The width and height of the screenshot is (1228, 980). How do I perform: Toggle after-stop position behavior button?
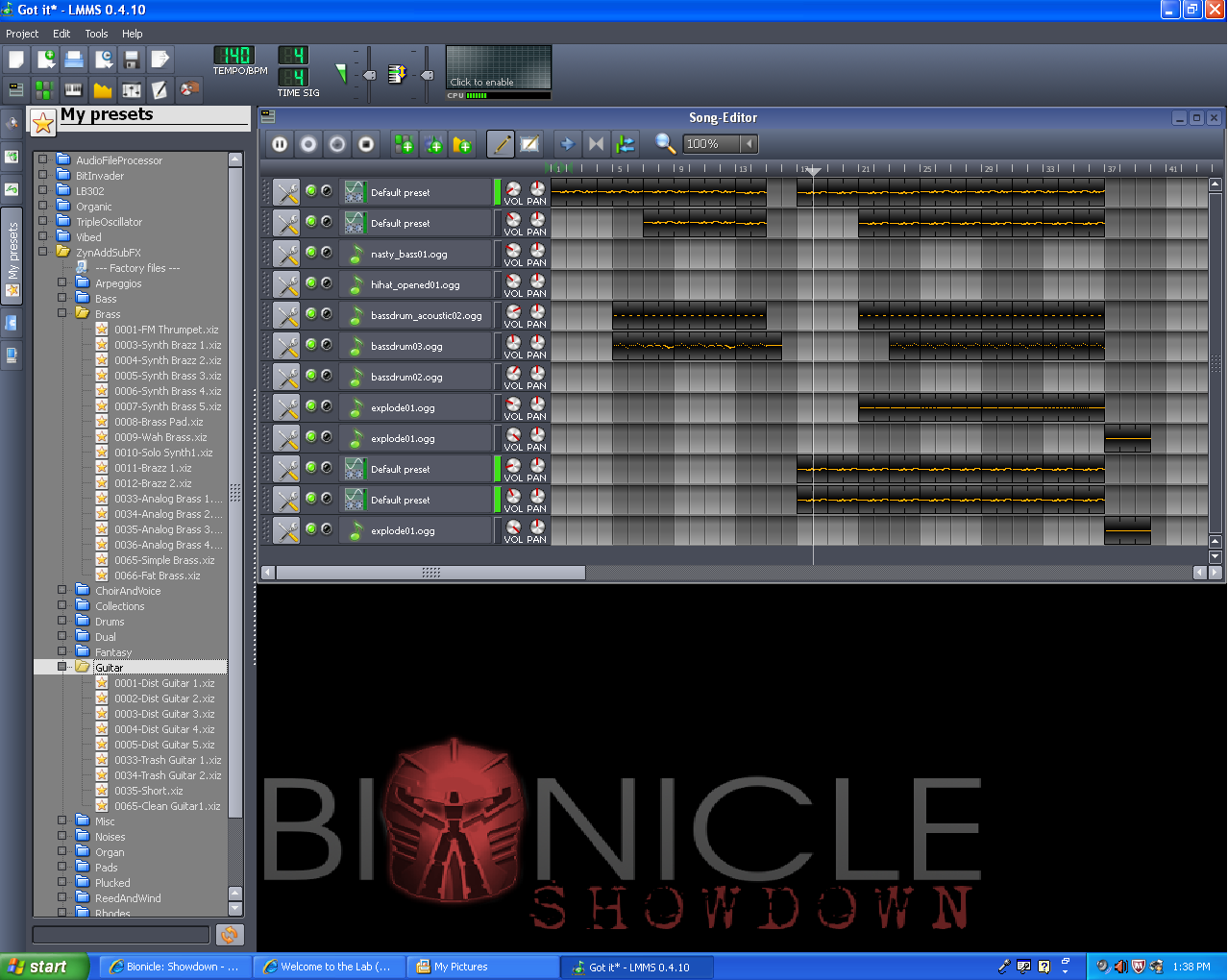[626, 144]
